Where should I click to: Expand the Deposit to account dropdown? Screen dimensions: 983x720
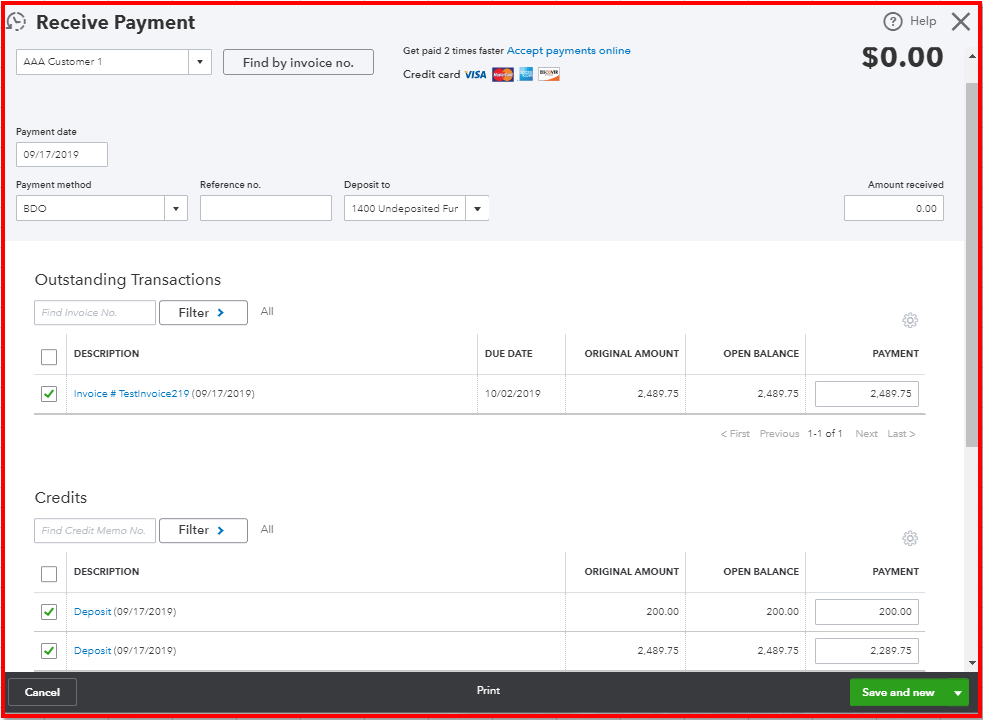[477, 208]
